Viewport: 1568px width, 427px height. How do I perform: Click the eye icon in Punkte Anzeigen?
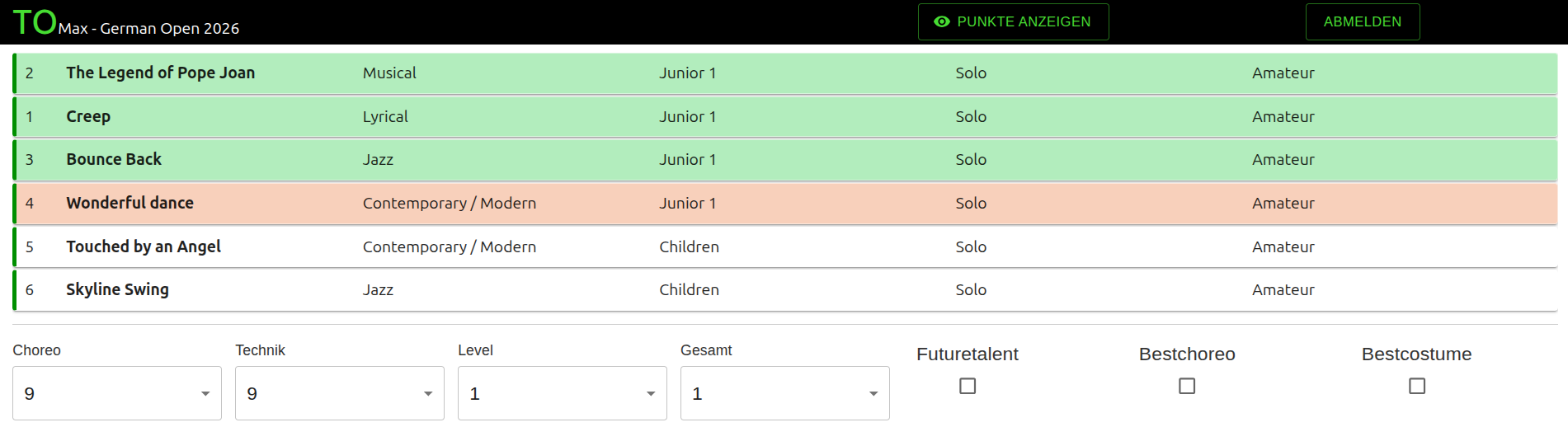[941, 22]
